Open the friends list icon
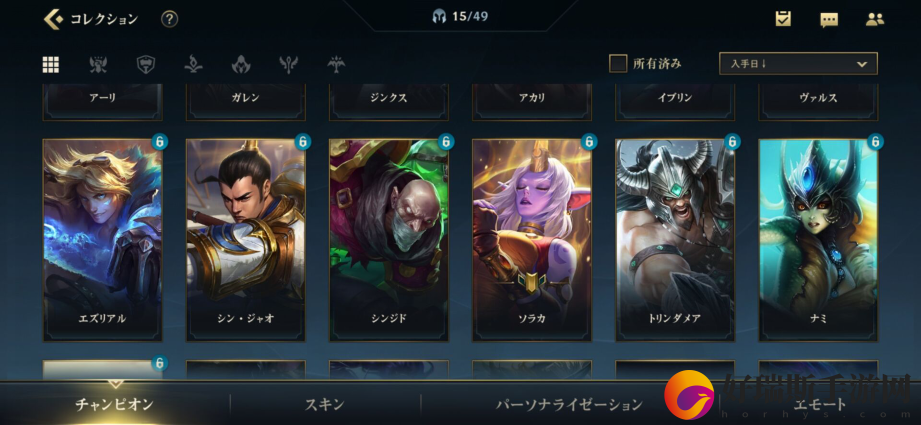This screenshot has width=921, height=425. click(x=875, y=19)
